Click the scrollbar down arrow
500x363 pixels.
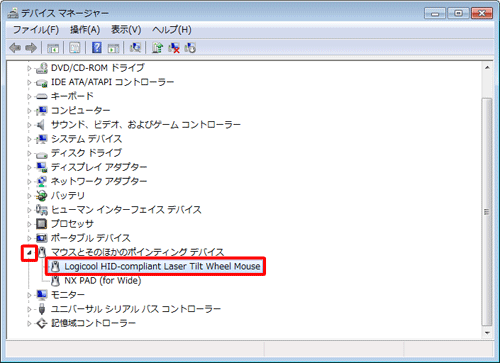click(487, 332)
